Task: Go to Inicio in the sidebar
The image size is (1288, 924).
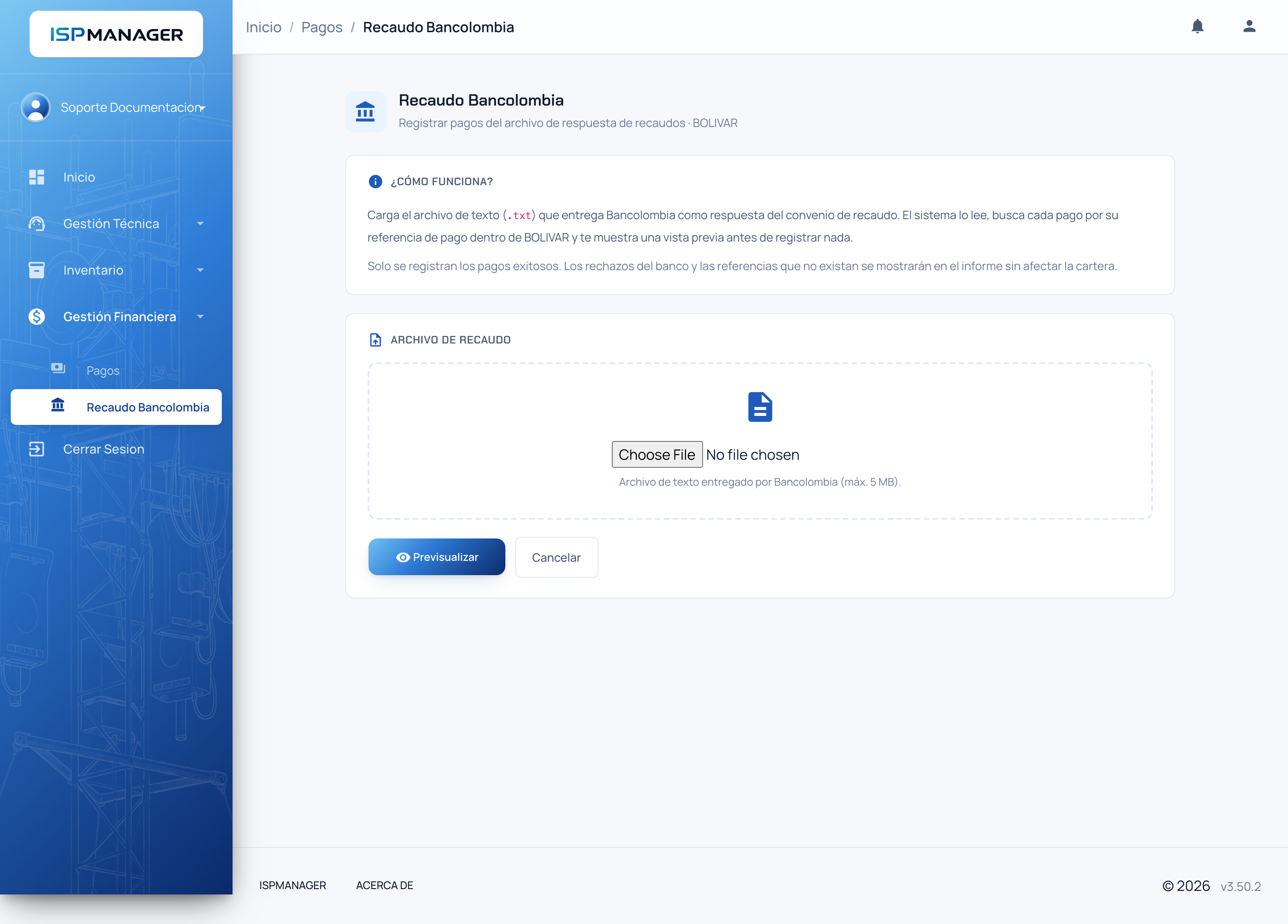Action: 116,177
